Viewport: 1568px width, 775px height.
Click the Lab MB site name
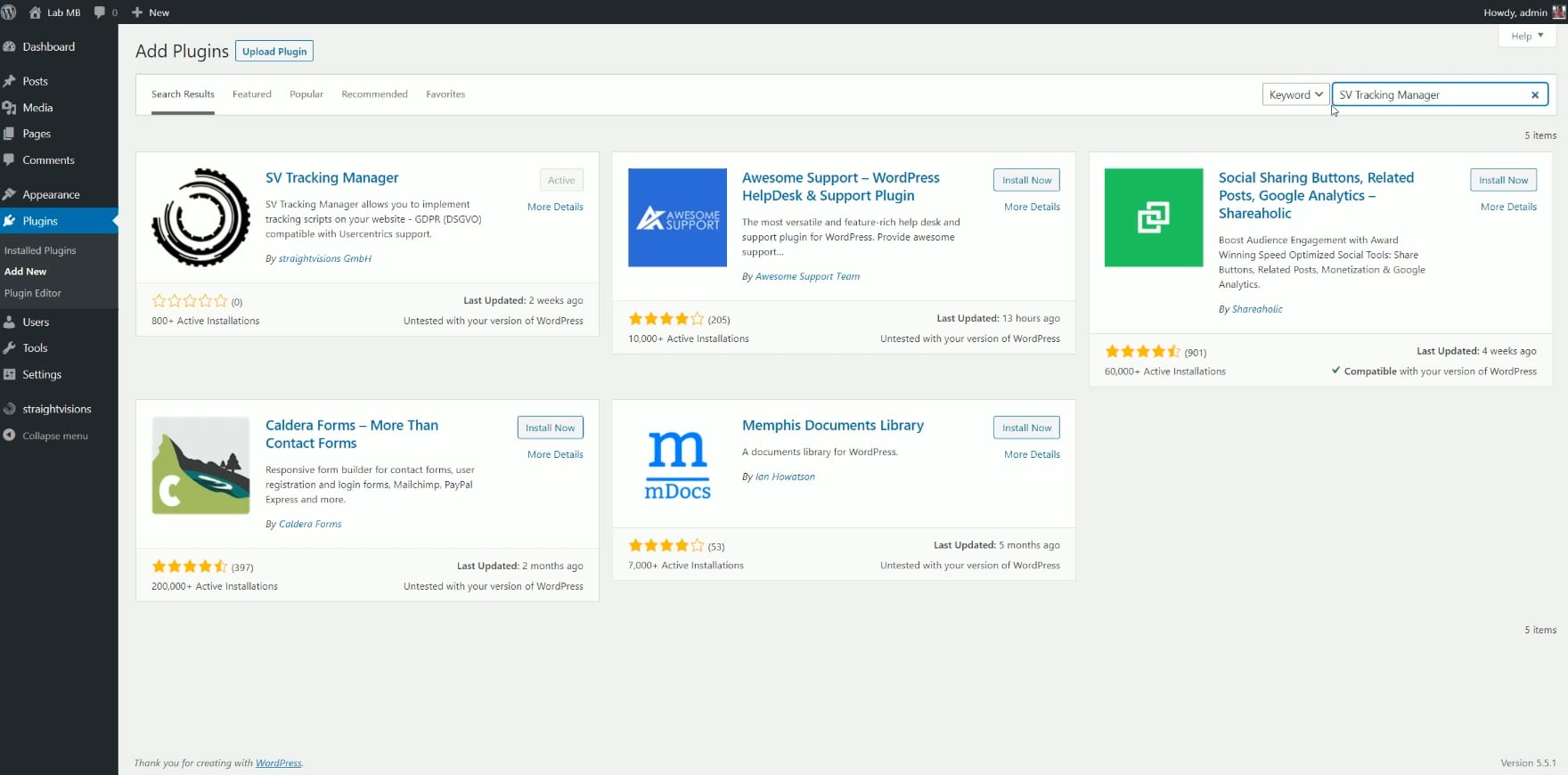click(x=64, y=12)
